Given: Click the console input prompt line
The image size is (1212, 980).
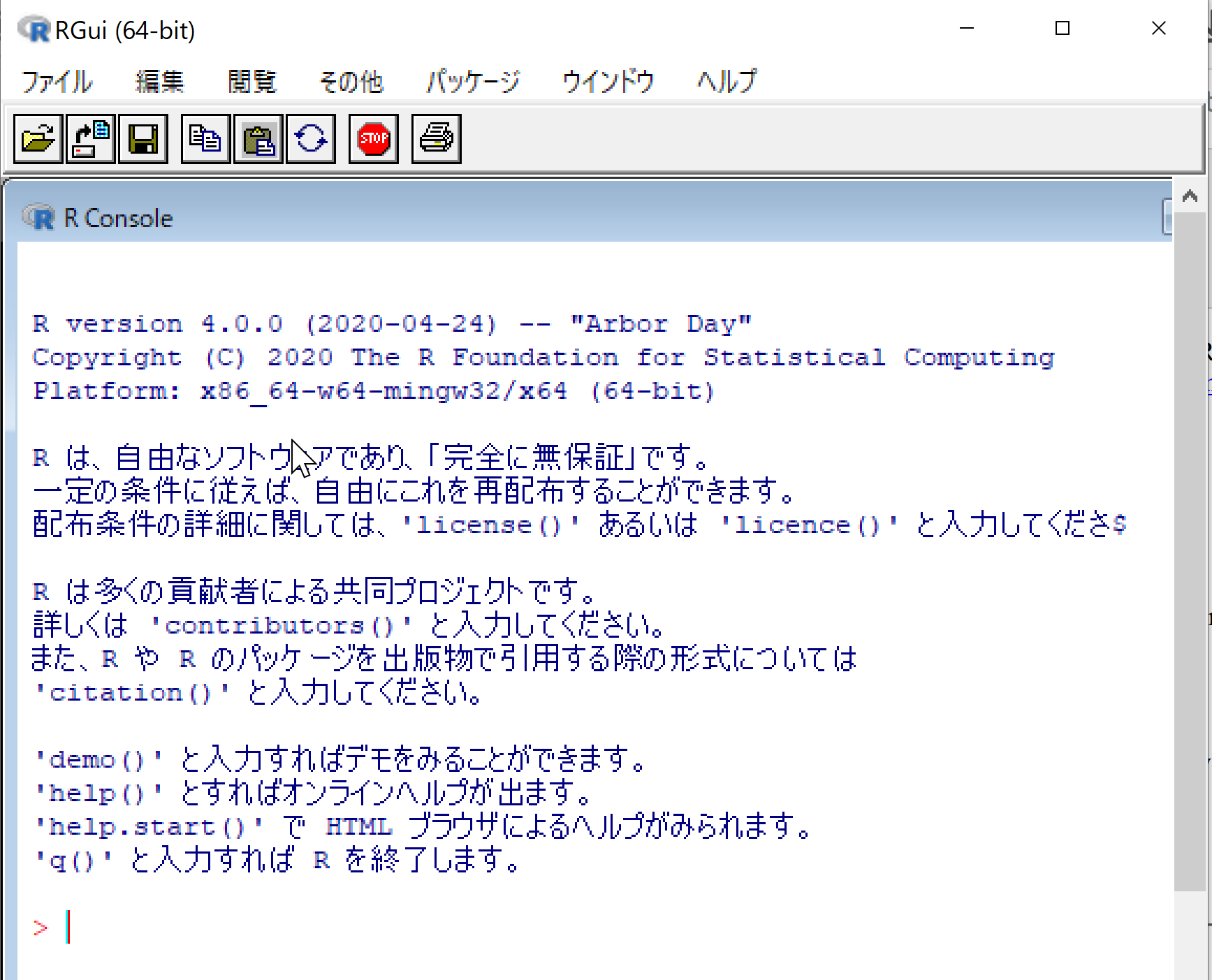Looking at the screenshot, I should tap(594, 928).
